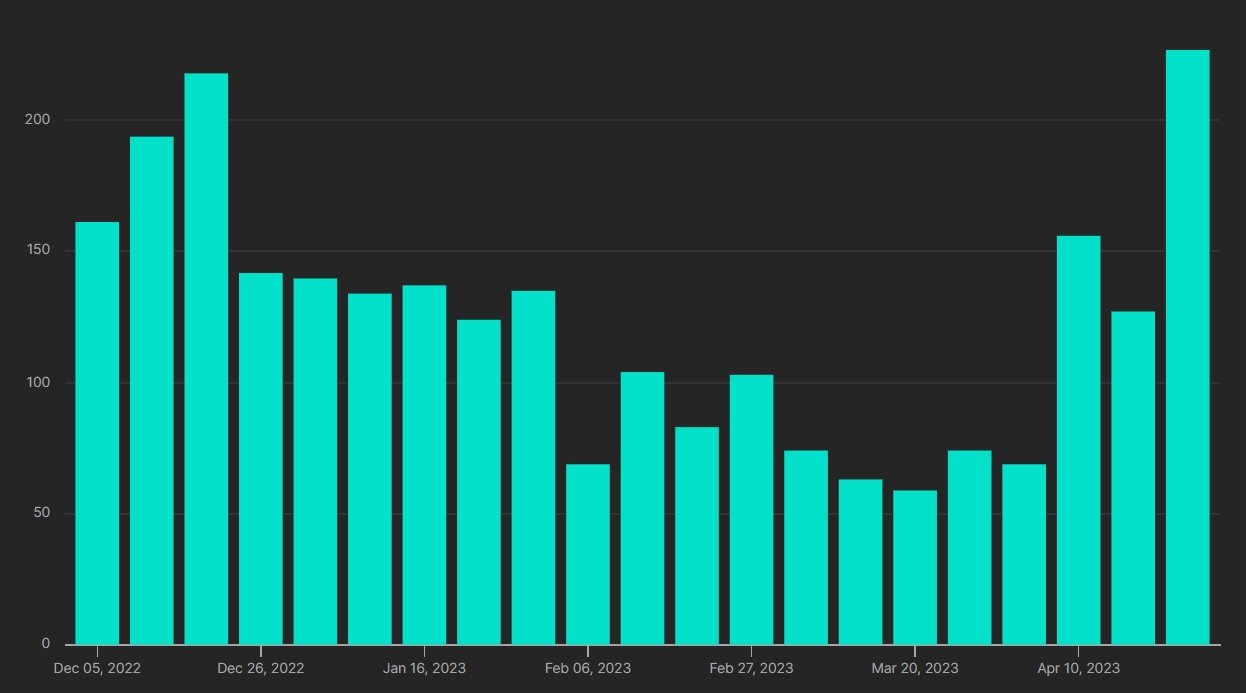Click the bar above the Dec 26, 2022 tick
Image resolution: width=1246 pixels, height=693 pixels.
[x=260, y=458]
